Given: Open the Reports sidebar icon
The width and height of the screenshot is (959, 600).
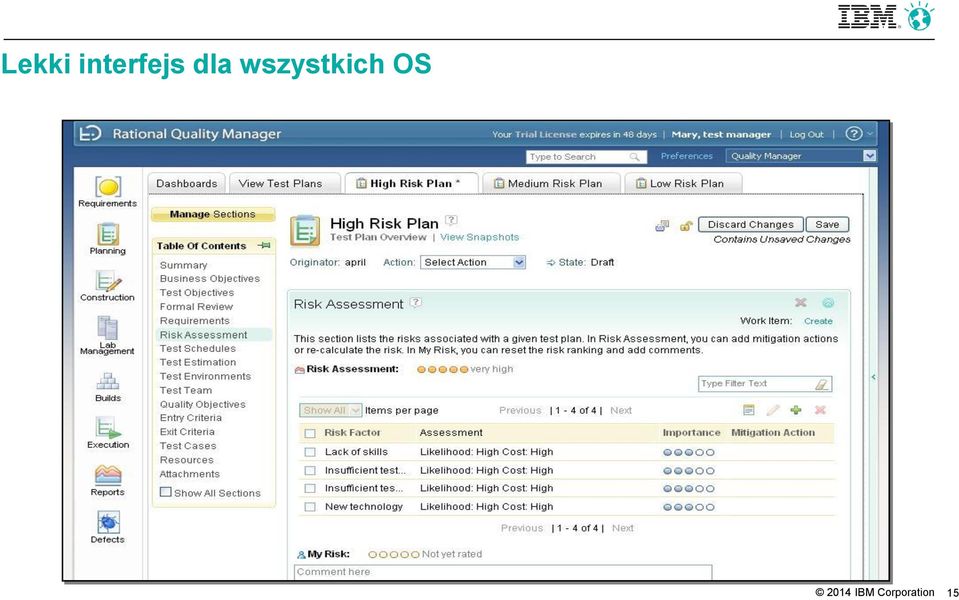Looking at the screenshot, I should click(x=108, y=475).
